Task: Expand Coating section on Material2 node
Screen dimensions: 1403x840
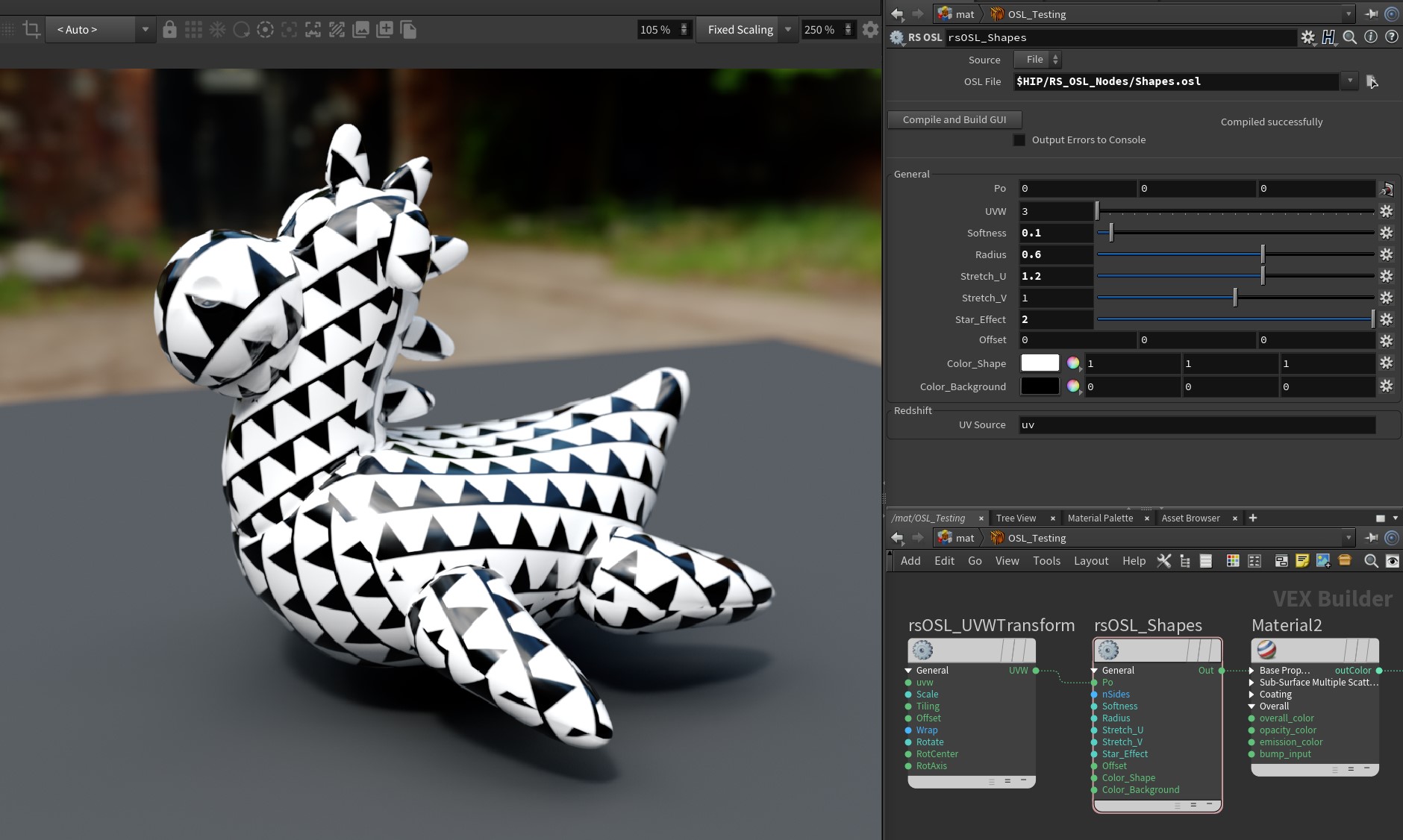Action: (x=1252, y=695)
